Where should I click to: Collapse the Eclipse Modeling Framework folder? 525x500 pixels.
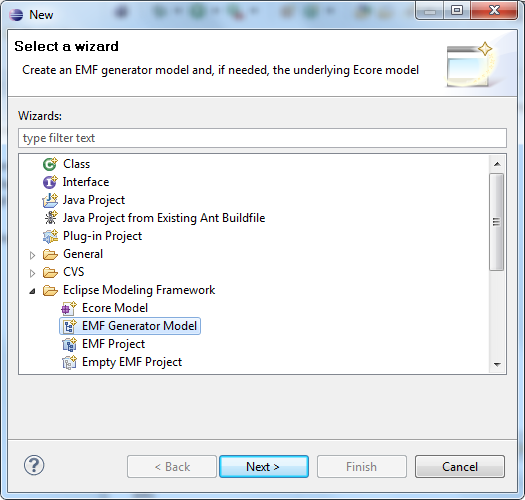[x=32, y=291]
